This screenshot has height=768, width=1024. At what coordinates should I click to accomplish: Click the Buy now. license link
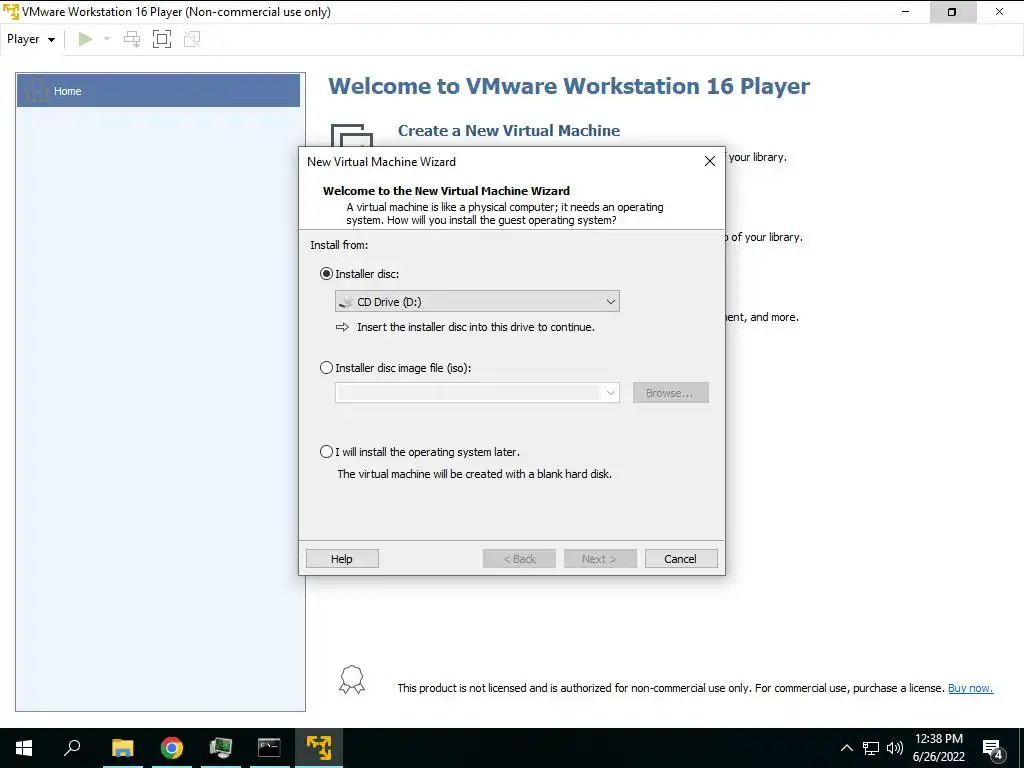[970, 688]
